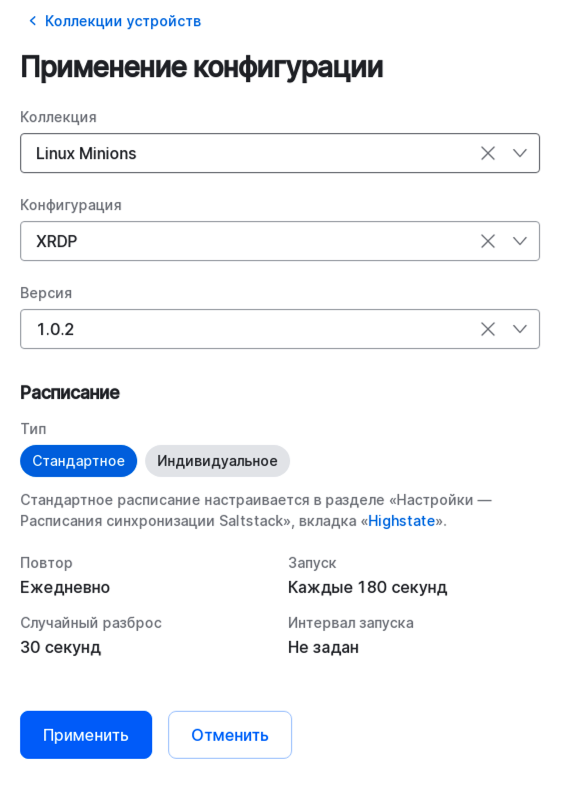Screen dimensions: 579x801
Task: Click the Версия input field
Action: 200,329
